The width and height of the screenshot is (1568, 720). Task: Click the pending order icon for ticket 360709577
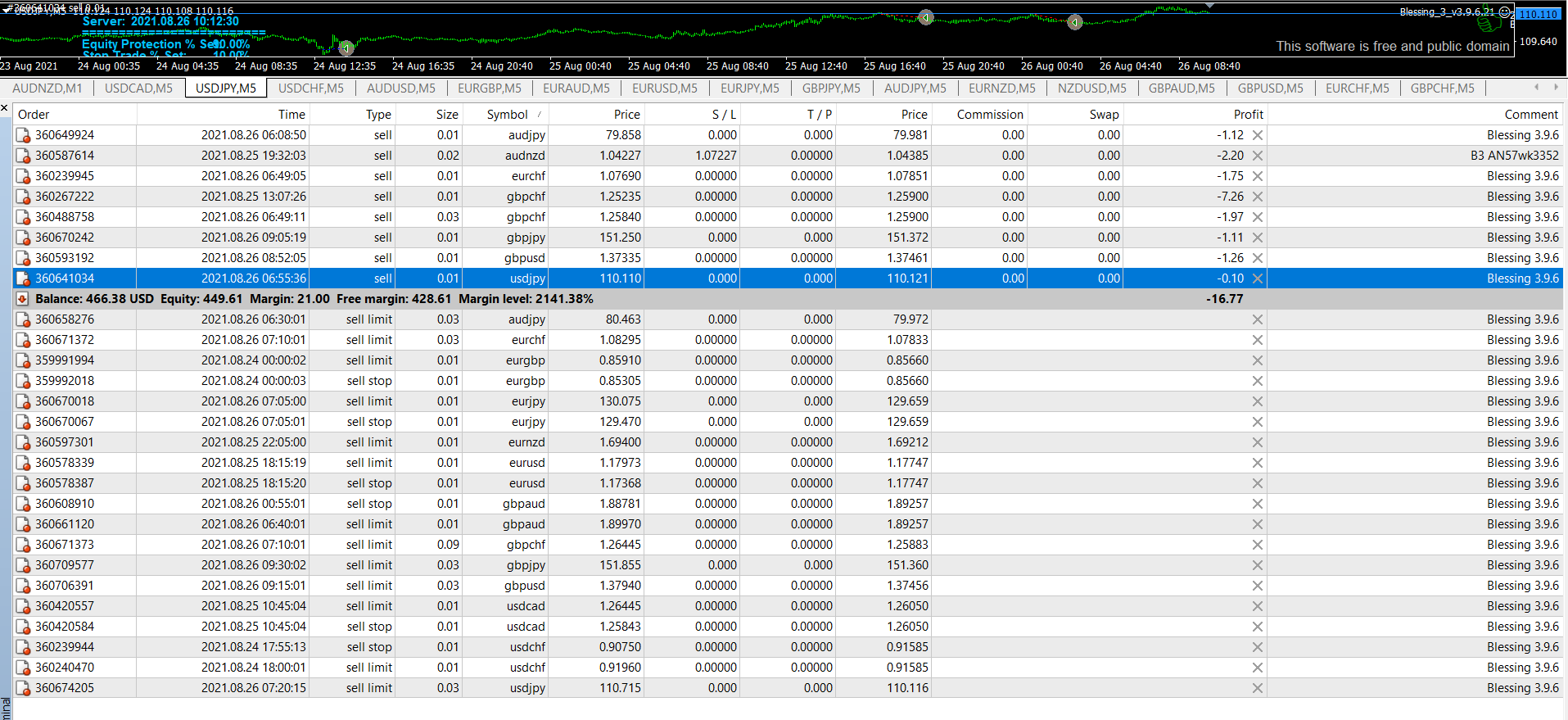coord(23,565)
